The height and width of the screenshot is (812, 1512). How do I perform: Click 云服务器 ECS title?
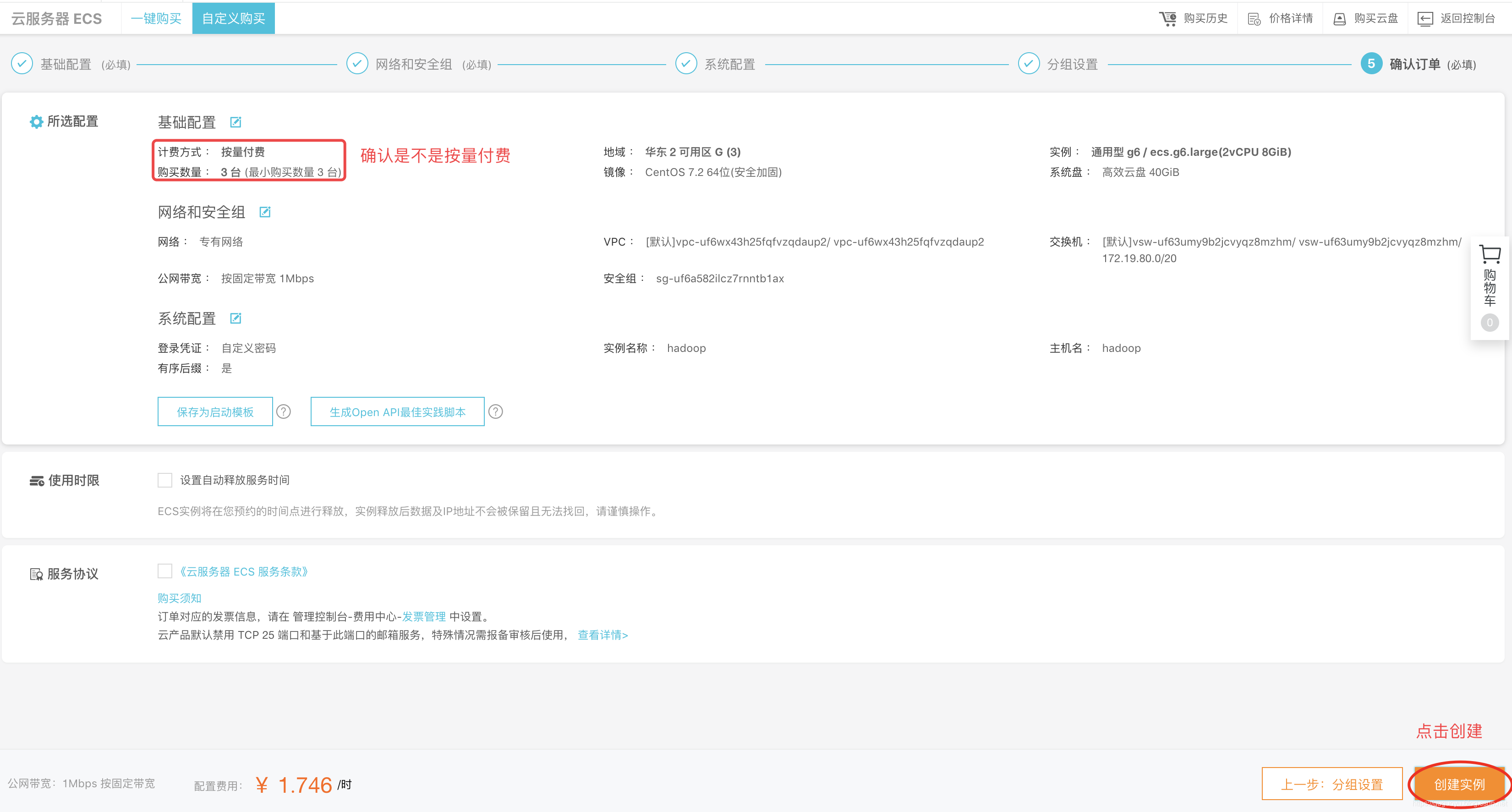click(56, 19)
